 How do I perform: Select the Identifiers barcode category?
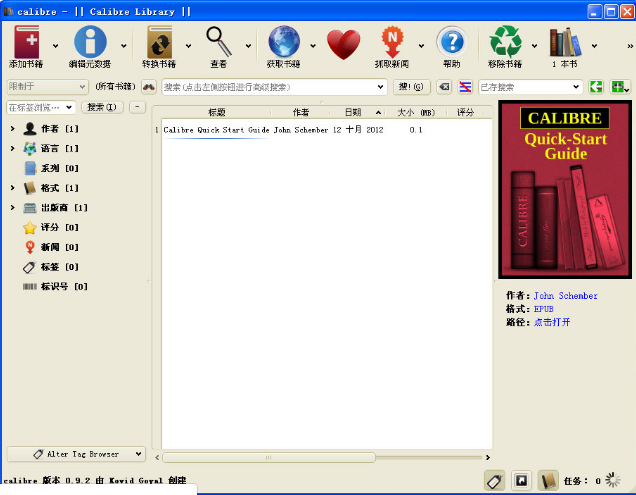click(55, 286)
